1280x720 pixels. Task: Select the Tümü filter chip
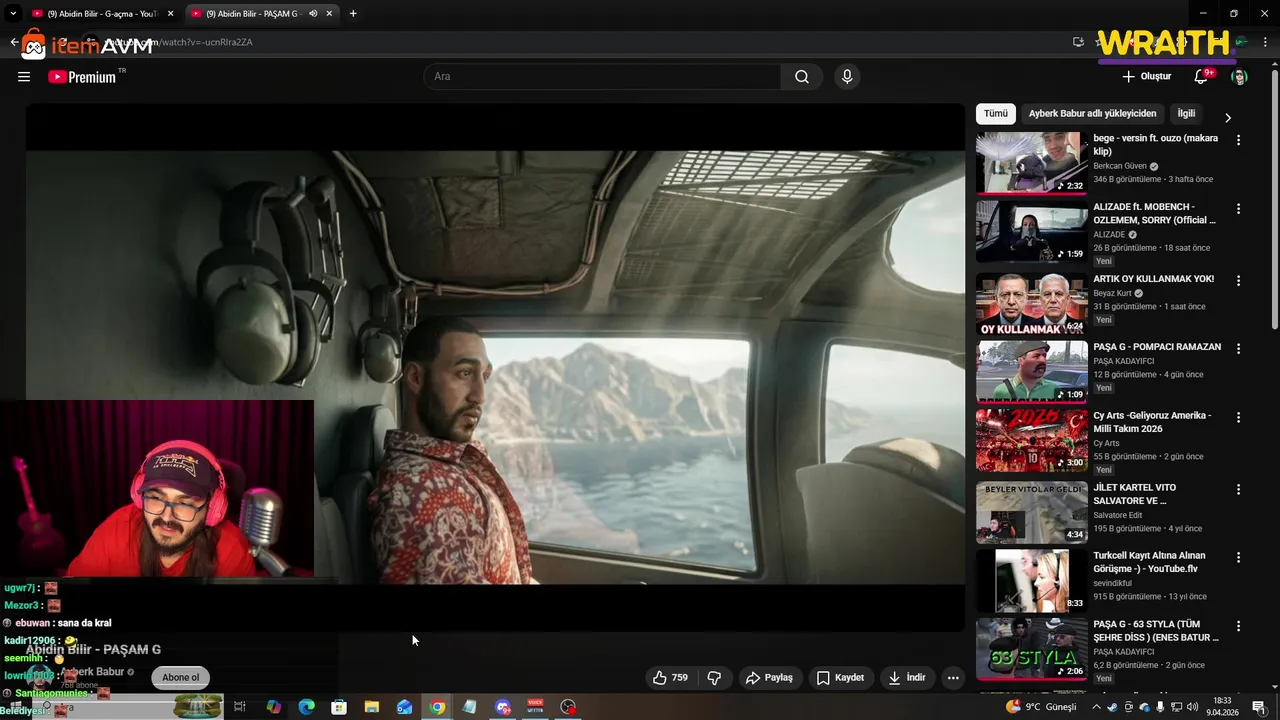[996, 114]
